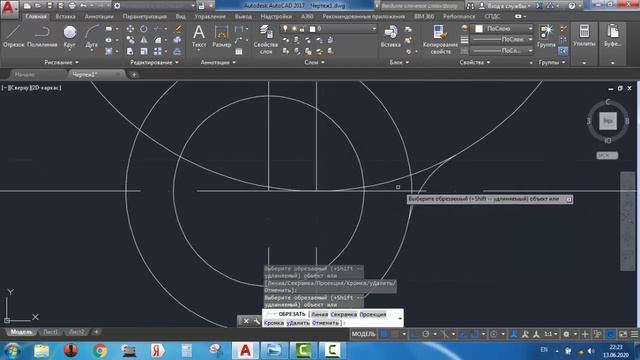640x360 pixels.
Task: Click the AutoCAD application menu logo
Action: pos(9,8)
